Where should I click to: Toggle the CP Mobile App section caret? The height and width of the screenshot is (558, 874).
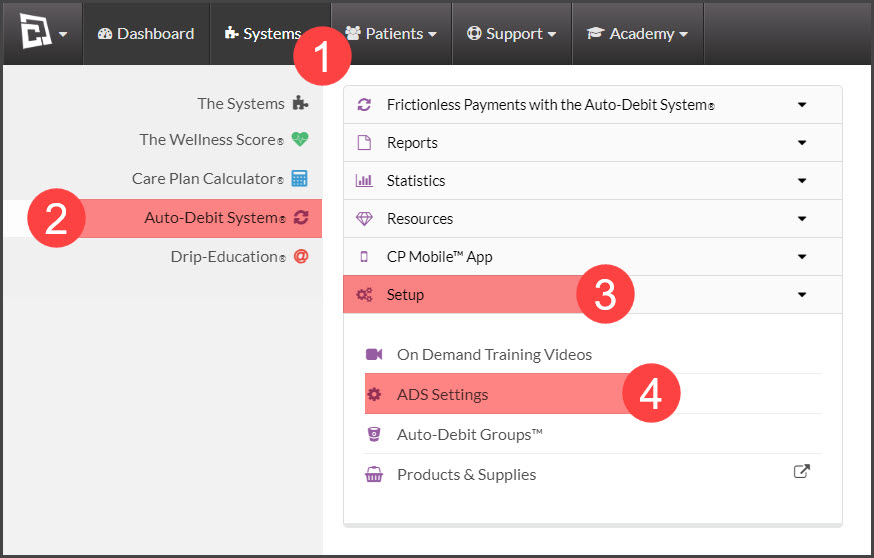(802, 256)
